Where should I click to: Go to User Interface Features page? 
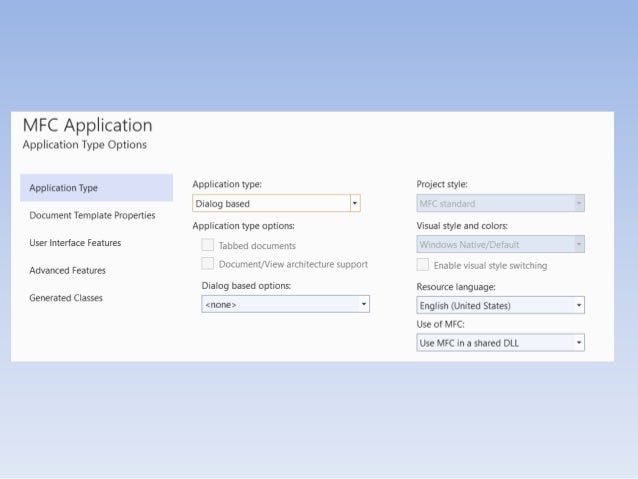75,243
